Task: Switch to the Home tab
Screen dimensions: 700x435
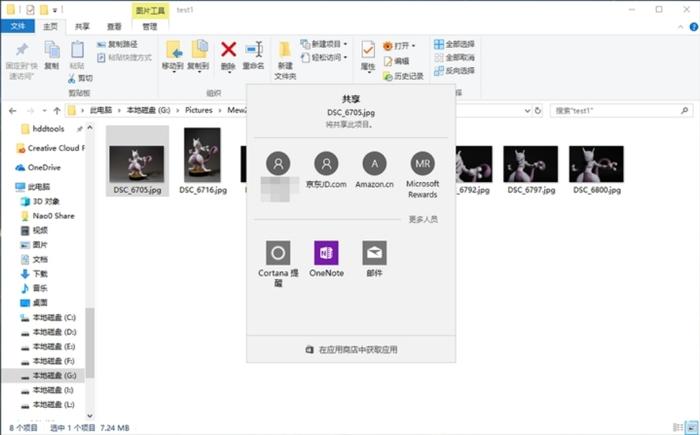Action: [50, 26]
